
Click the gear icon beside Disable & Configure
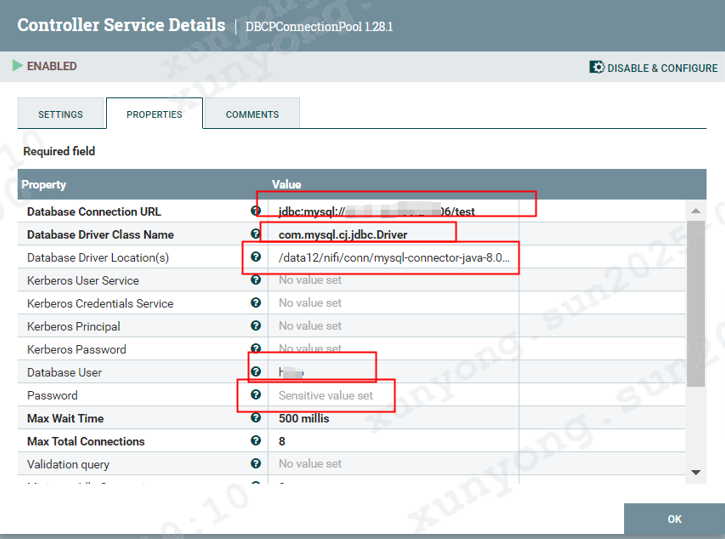596,67
